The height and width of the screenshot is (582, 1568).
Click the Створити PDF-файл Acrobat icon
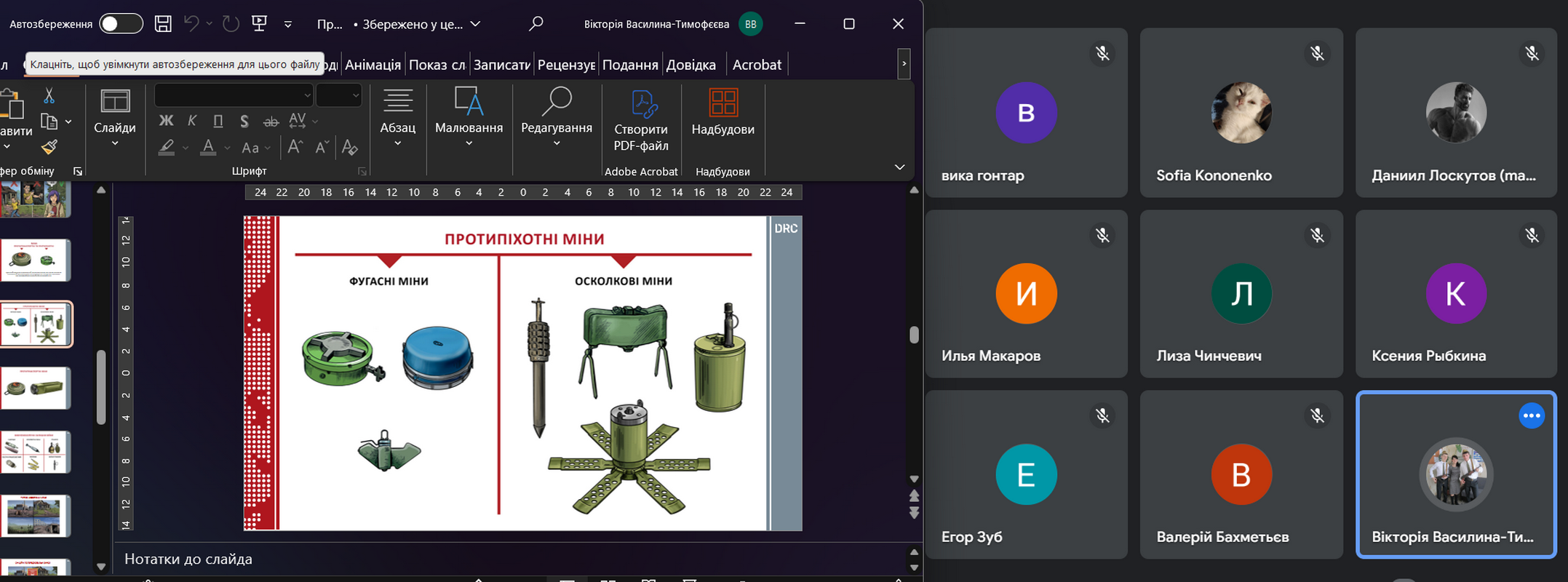640,120
